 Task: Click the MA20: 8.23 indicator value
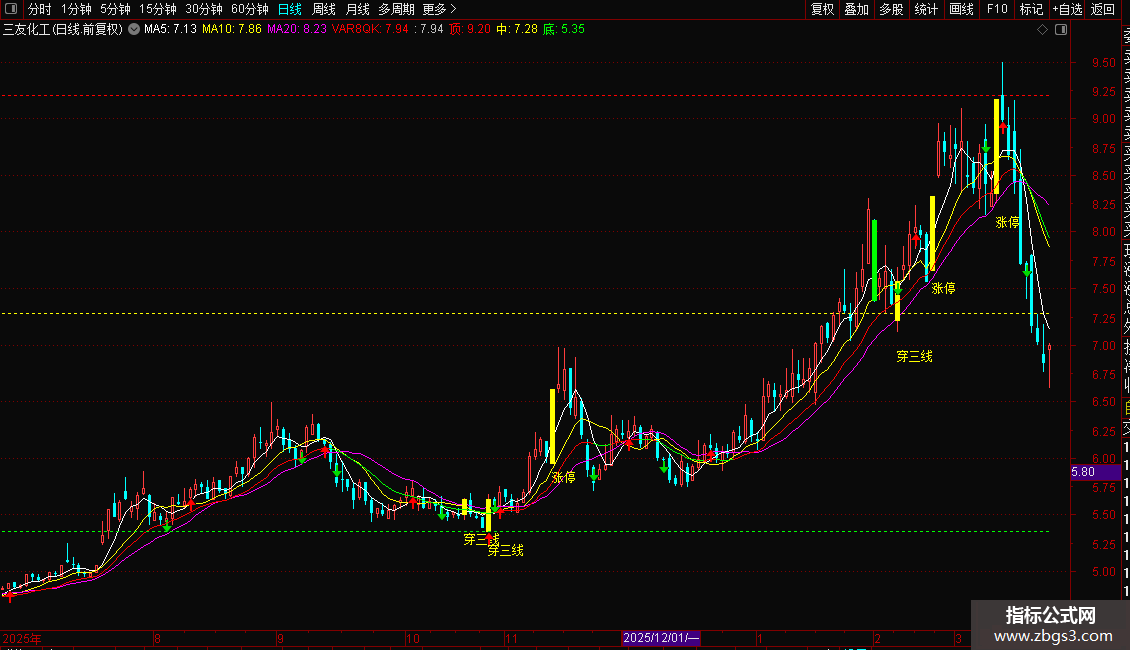[297, 30]
